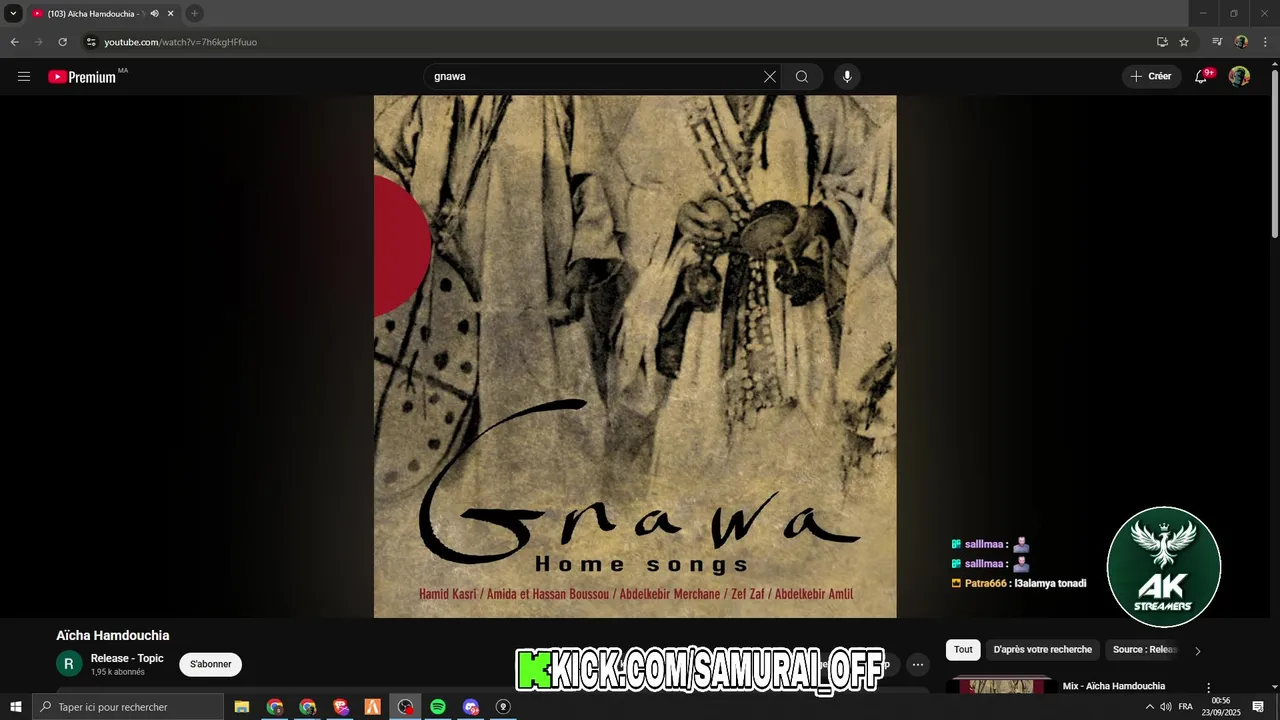Mute the tab via speaker icon

click(154, 14)
